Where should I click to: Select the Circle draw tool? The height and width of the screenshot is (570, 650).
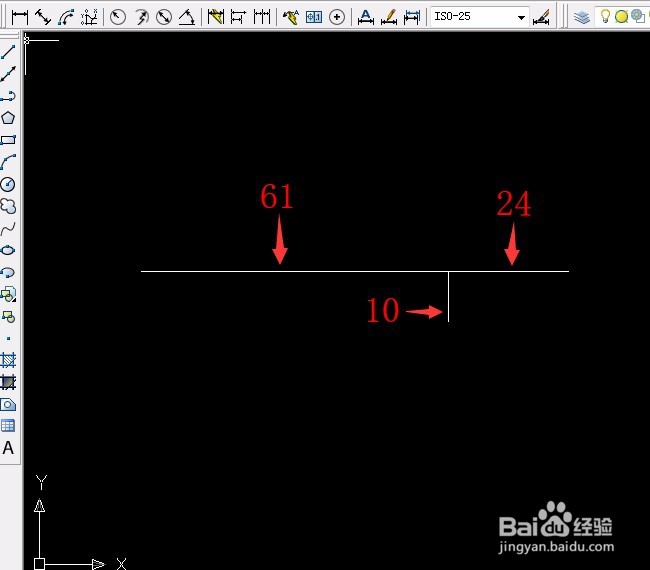click(8, 184)
